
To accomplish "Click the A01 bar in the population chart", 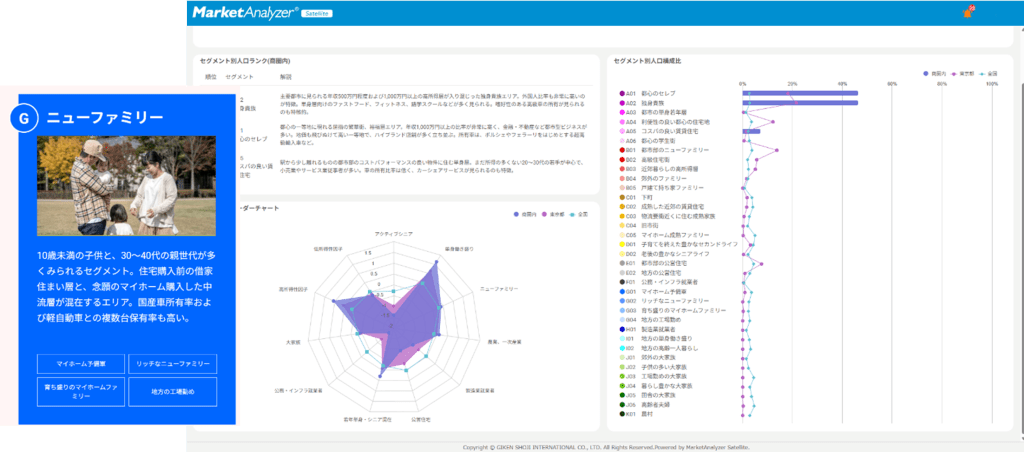I will point(799,93).
